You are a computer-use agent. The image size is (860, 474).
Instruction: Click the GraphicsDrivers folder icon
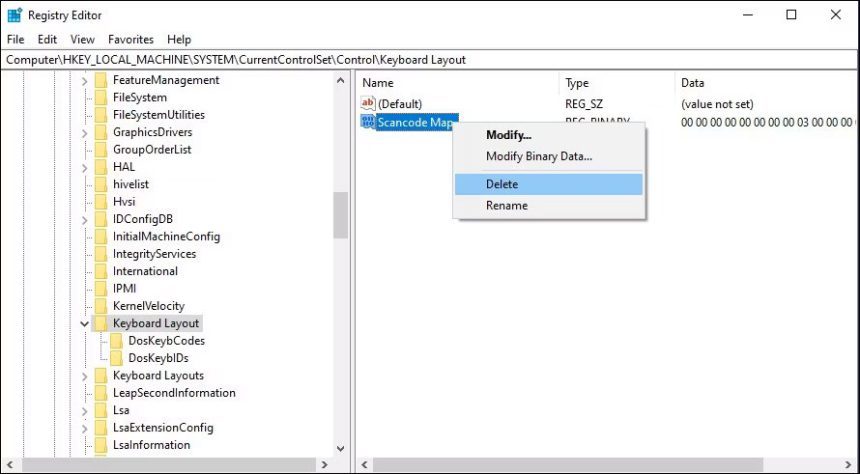pyautogui.click(x=101, y=132)
